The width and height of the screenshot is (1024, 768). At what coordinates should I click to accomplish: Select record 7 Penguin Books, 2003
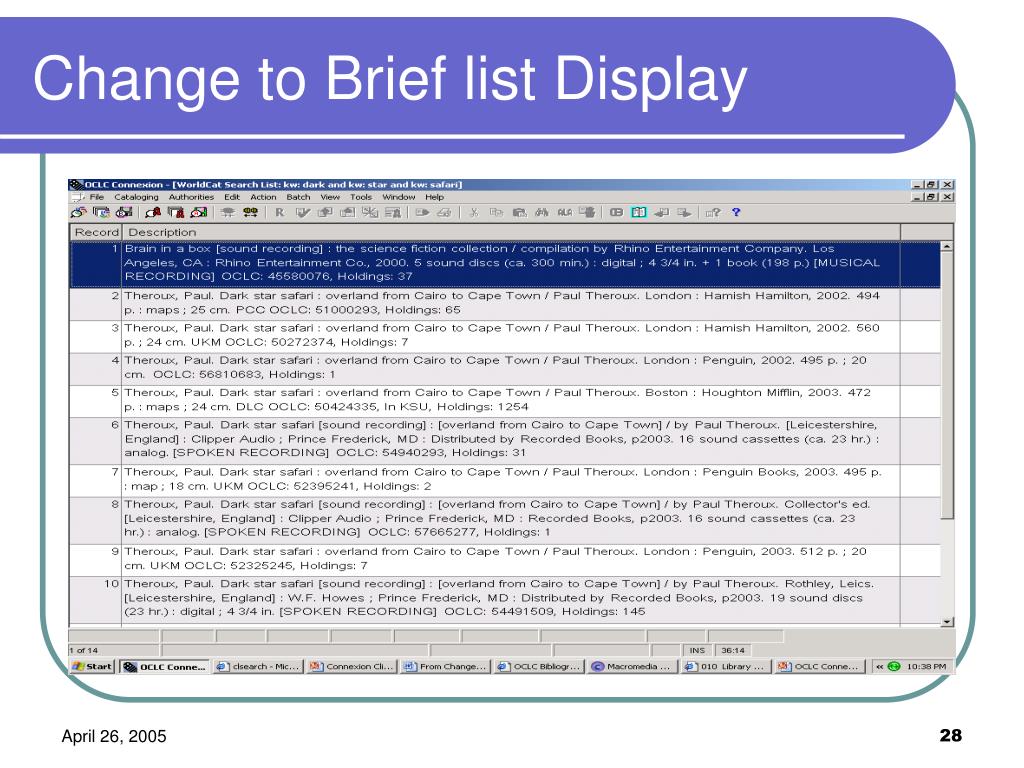pyautogui.click(x=505, y=481)
